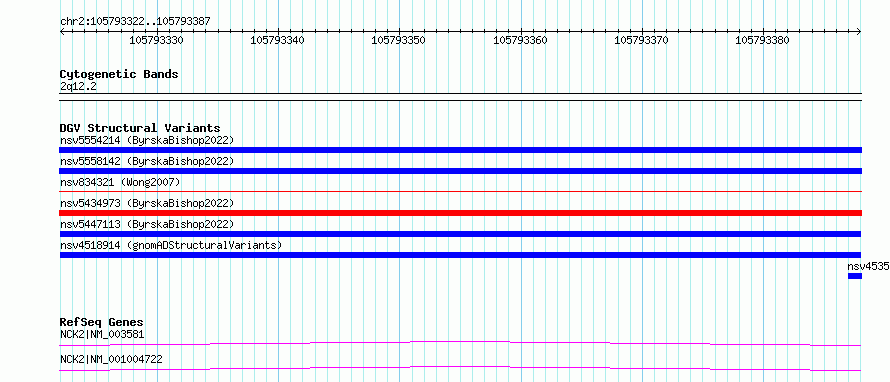The width and height of the screenshot is (890, 382).
Task: Click ruler position 105793380
Action: pos(762,40)
